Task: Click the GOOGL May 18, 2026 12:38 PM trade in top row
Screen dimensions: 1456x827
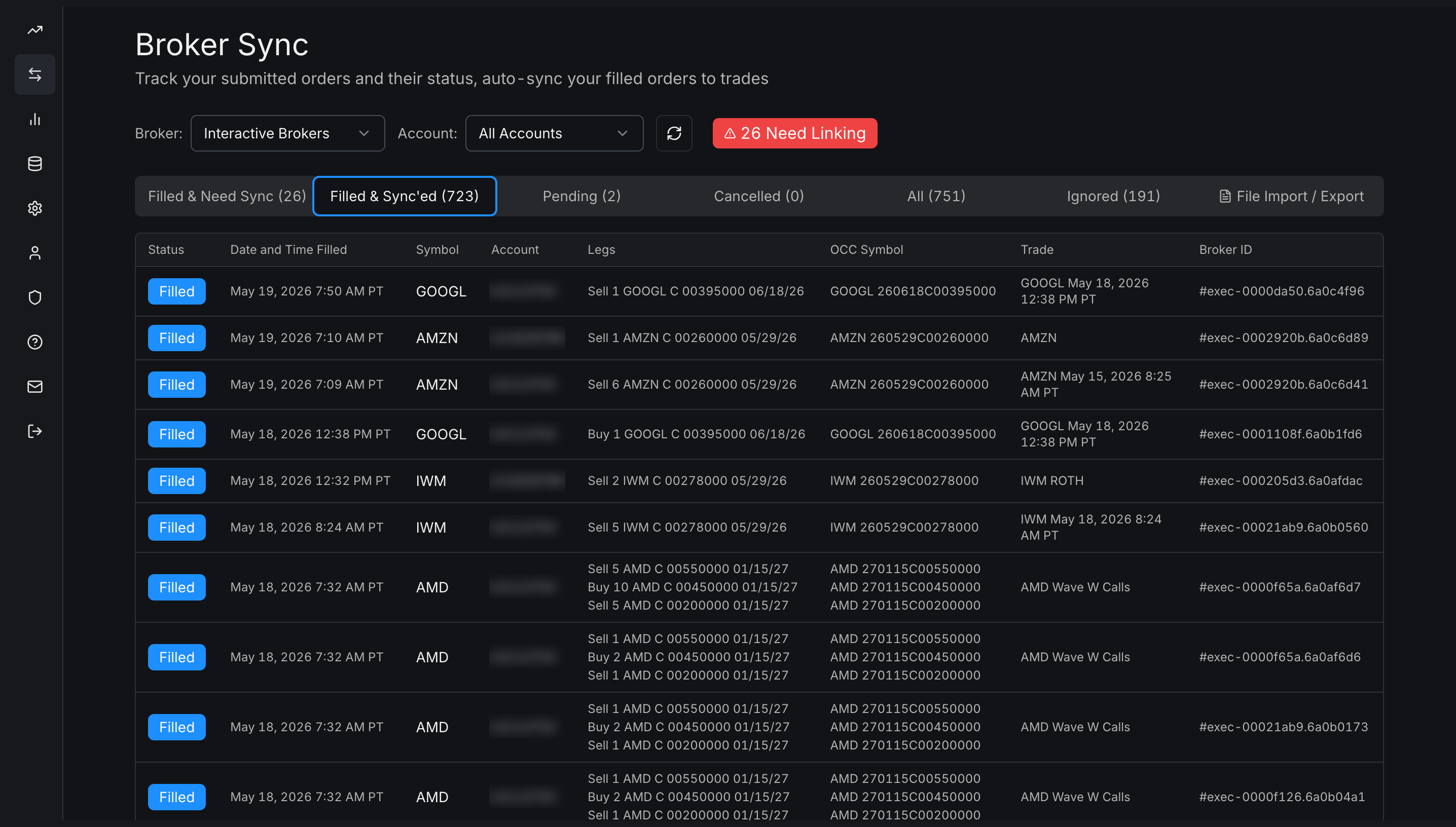Action: click(1084, 291)
